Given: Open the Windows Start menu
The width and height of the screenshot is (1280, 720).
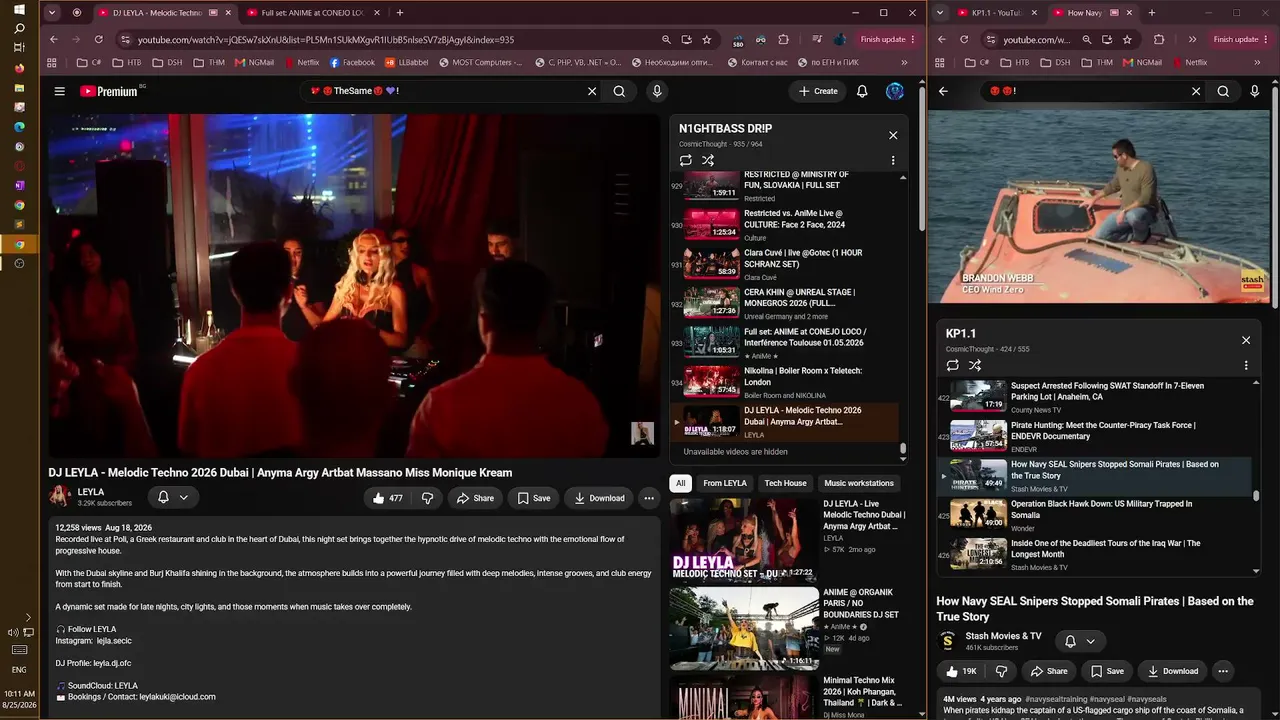Looking at the screenshot, I should click(x=19, y=10).
